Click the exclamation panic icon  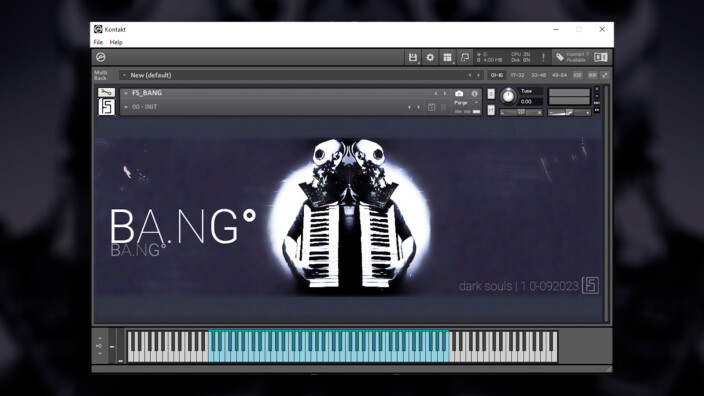(543, 57)
